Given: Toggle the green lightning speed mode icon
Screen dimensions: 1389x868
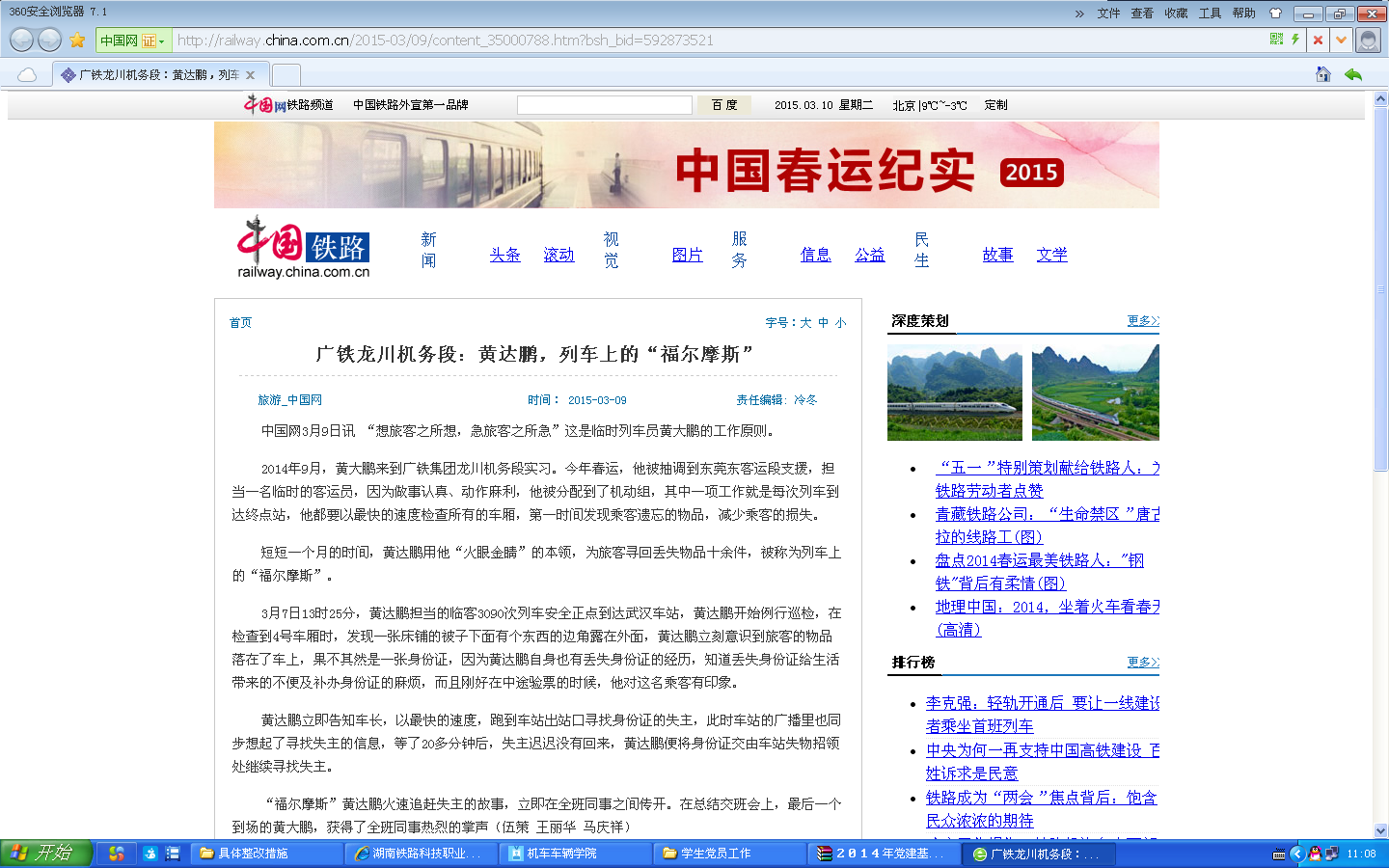Looking at the screenshot, I should coord(1295,40).
